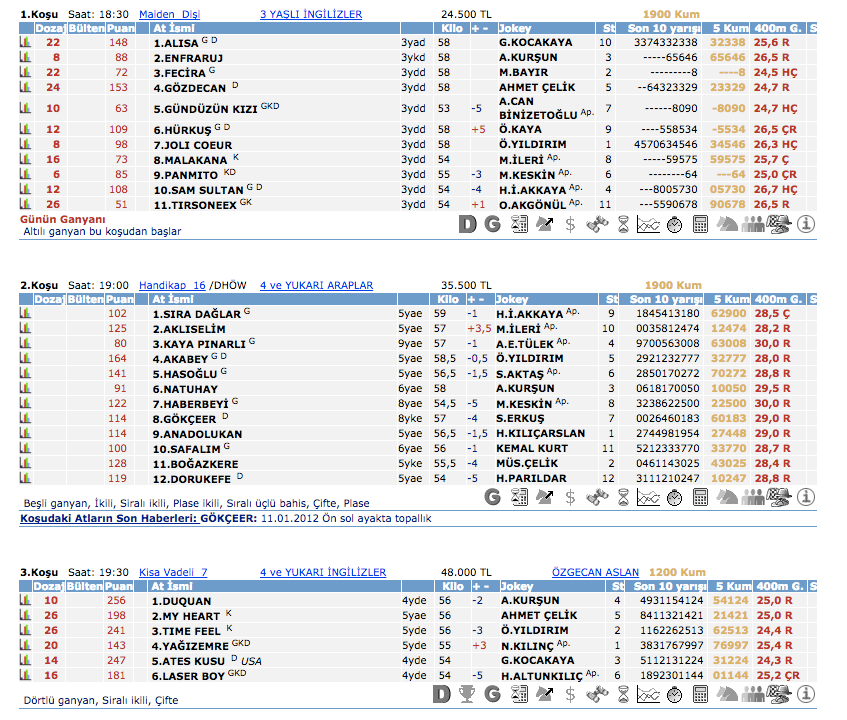Click the D icon in race 1 toolbar

coord(466,225)
